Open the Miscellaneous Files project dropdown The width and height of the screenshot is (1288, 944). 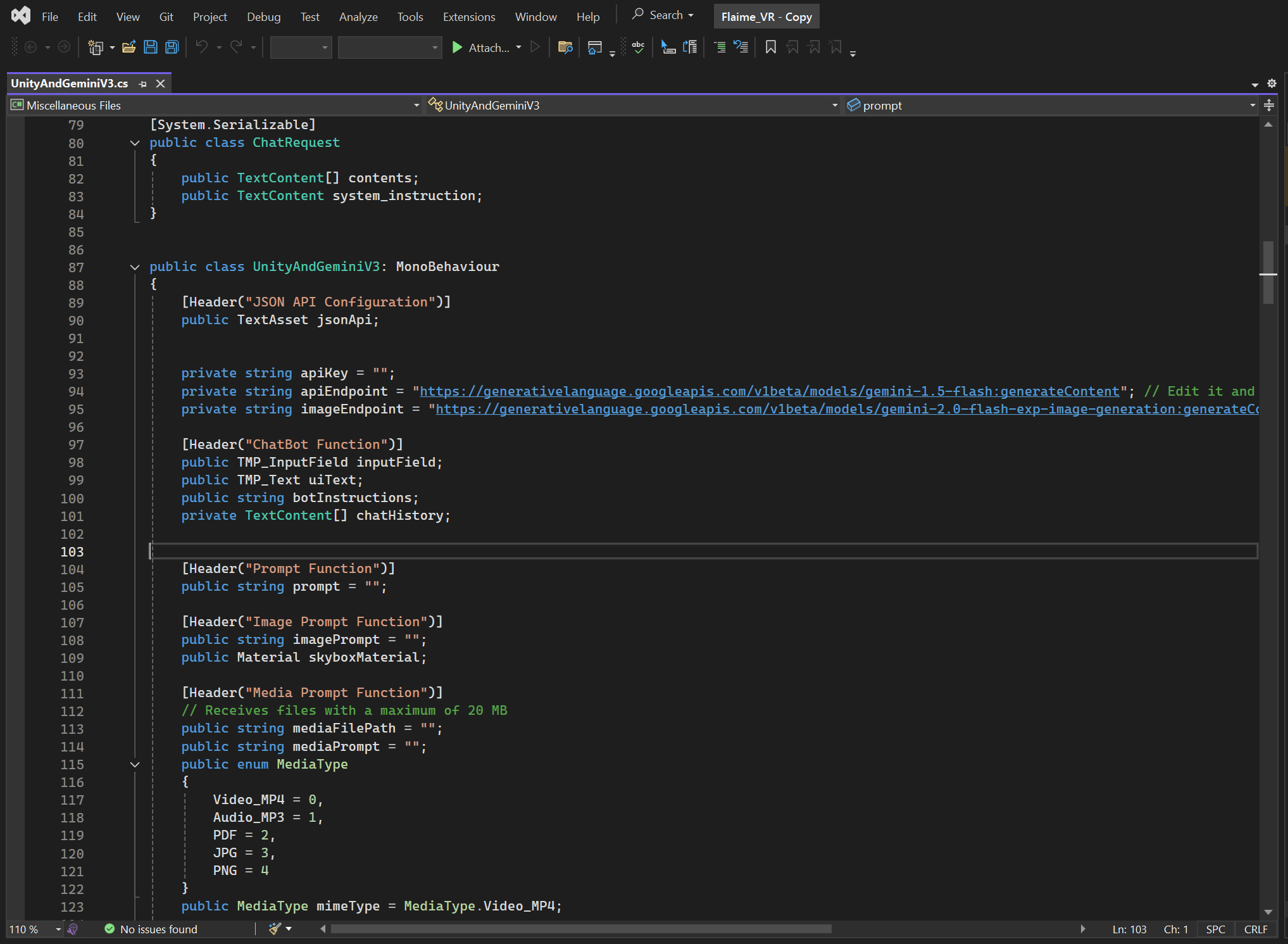coord(416,106)
